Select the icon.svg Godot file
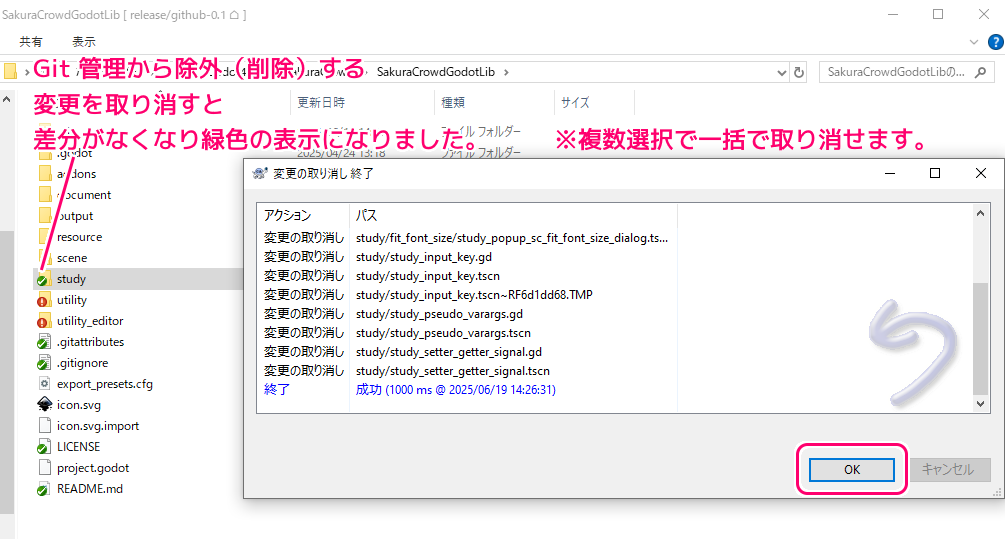The image size is (1005, 539). pos(78,405)
